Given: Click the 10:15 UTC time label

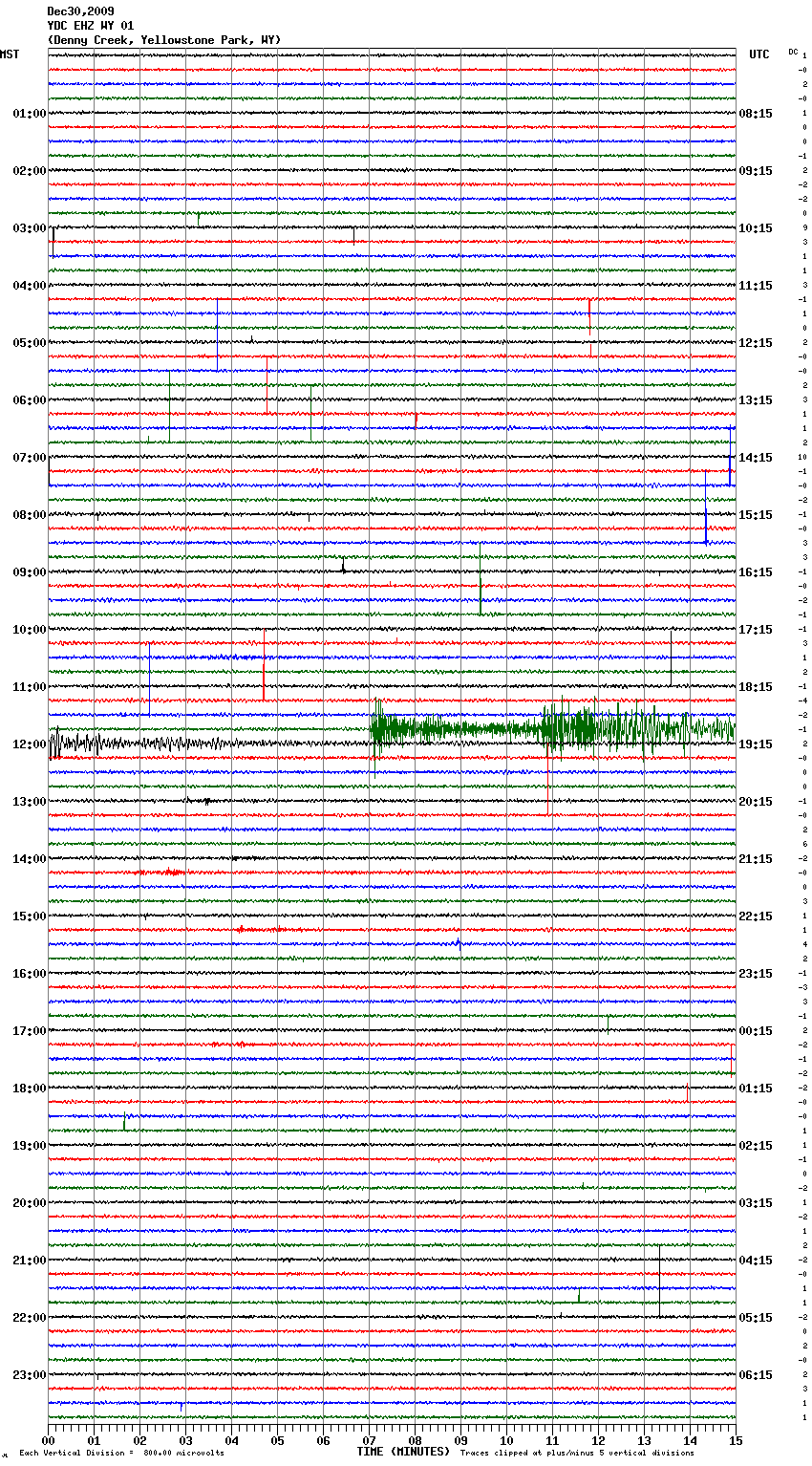Looking at the screenshot, I should (x=756, y=228).
